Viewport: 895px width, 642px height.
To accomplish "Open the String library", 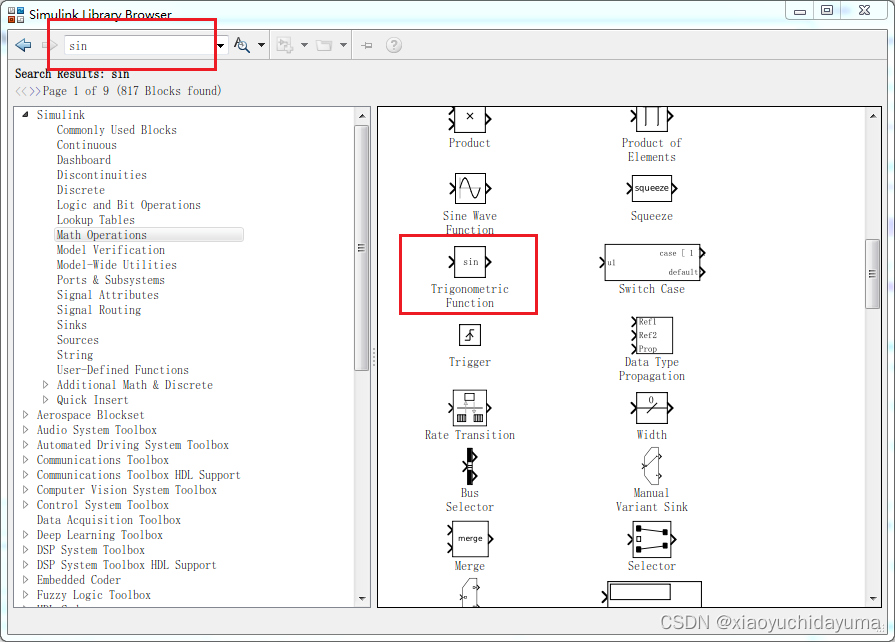I will coord(74,354).
